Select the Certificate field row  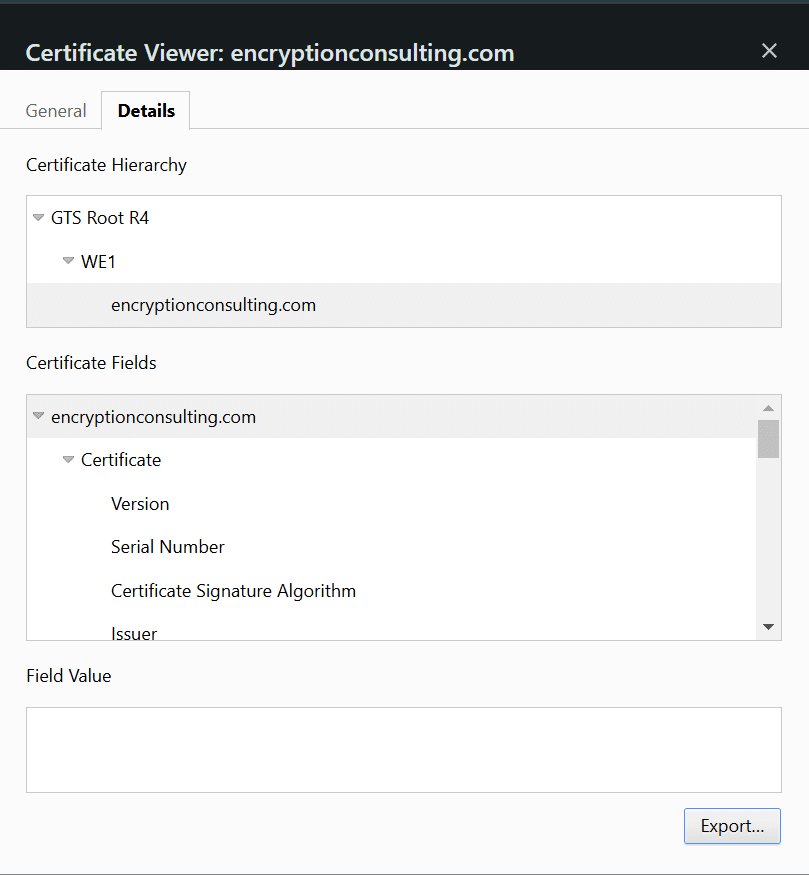click(x=121, y=460)
